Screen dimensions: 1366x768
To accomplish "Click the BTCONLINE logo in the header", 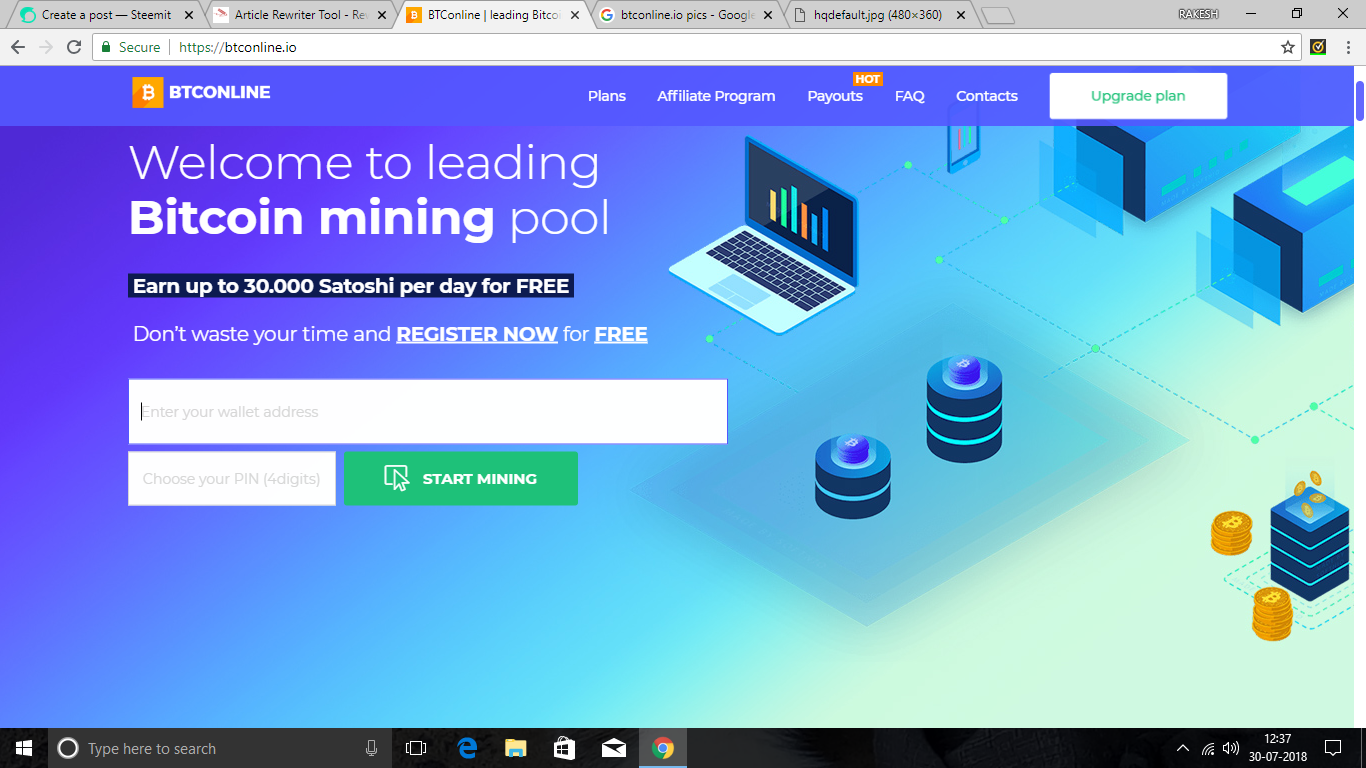I will (201, 93).
